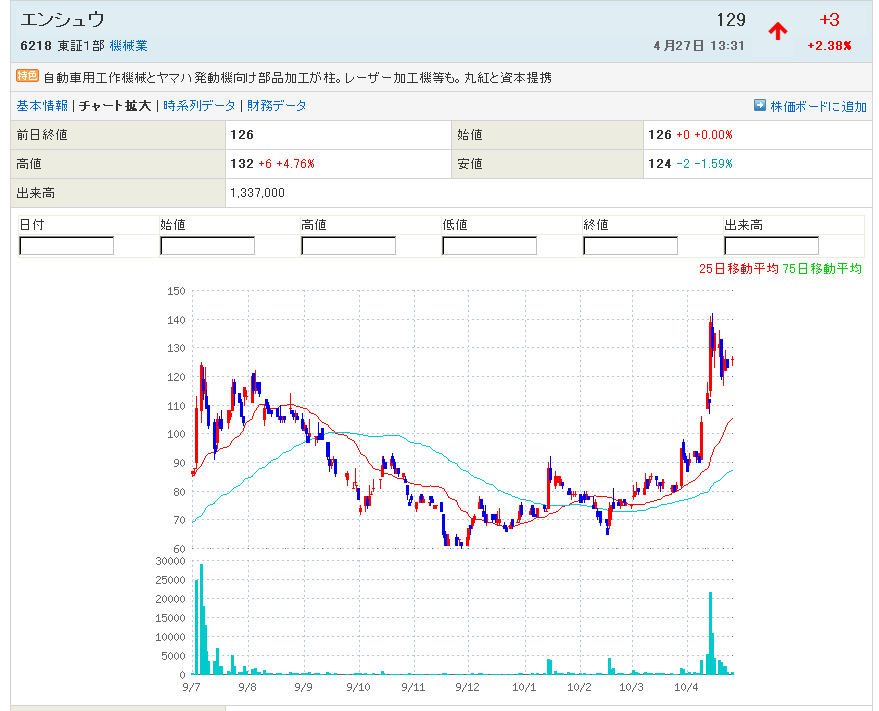
Task: Go to the 財務データ tab
Action: [x=277, y=105]
